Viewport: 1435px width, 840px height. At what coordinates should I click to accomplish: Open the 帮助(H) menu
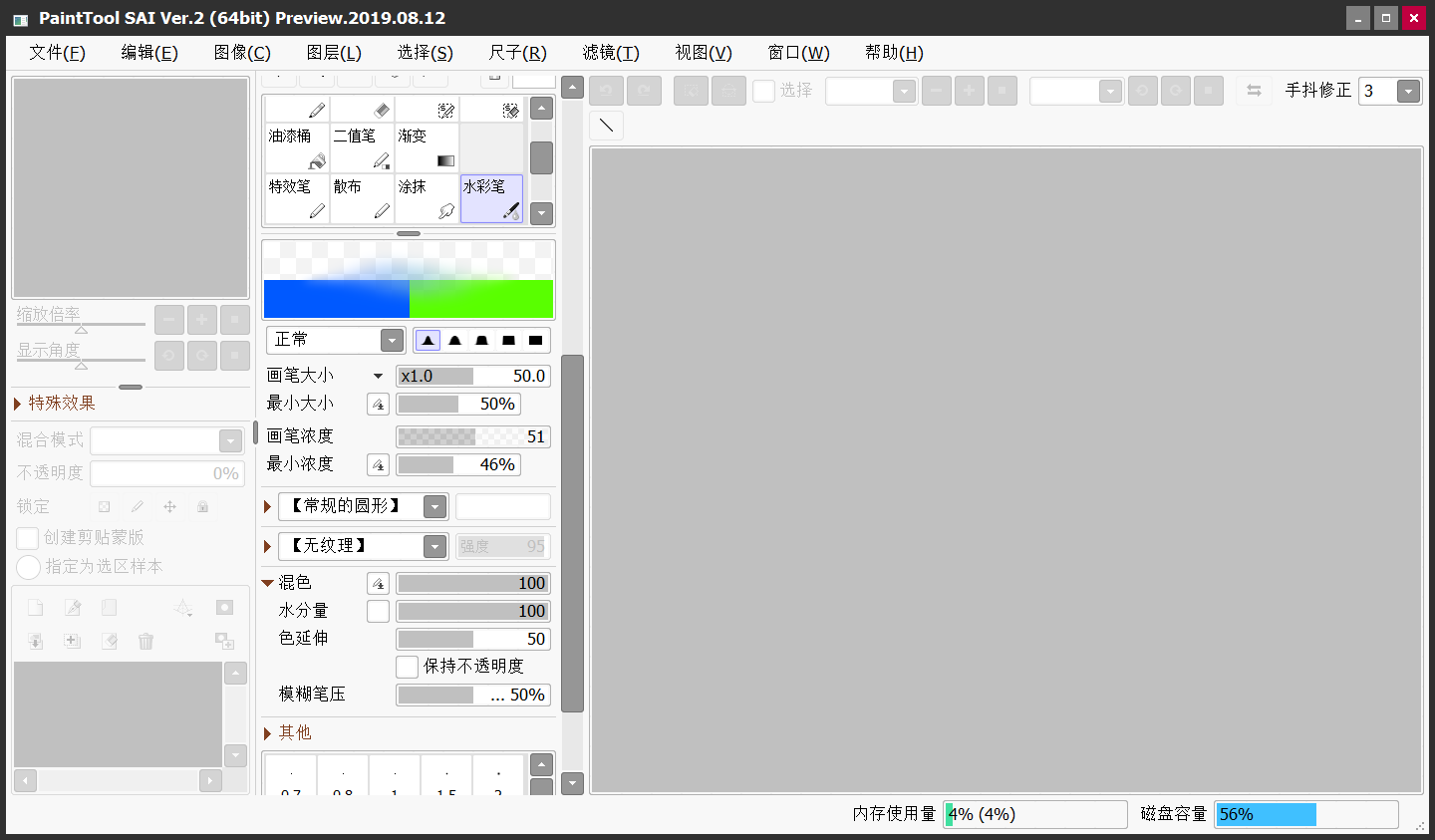tap(894, 53)
